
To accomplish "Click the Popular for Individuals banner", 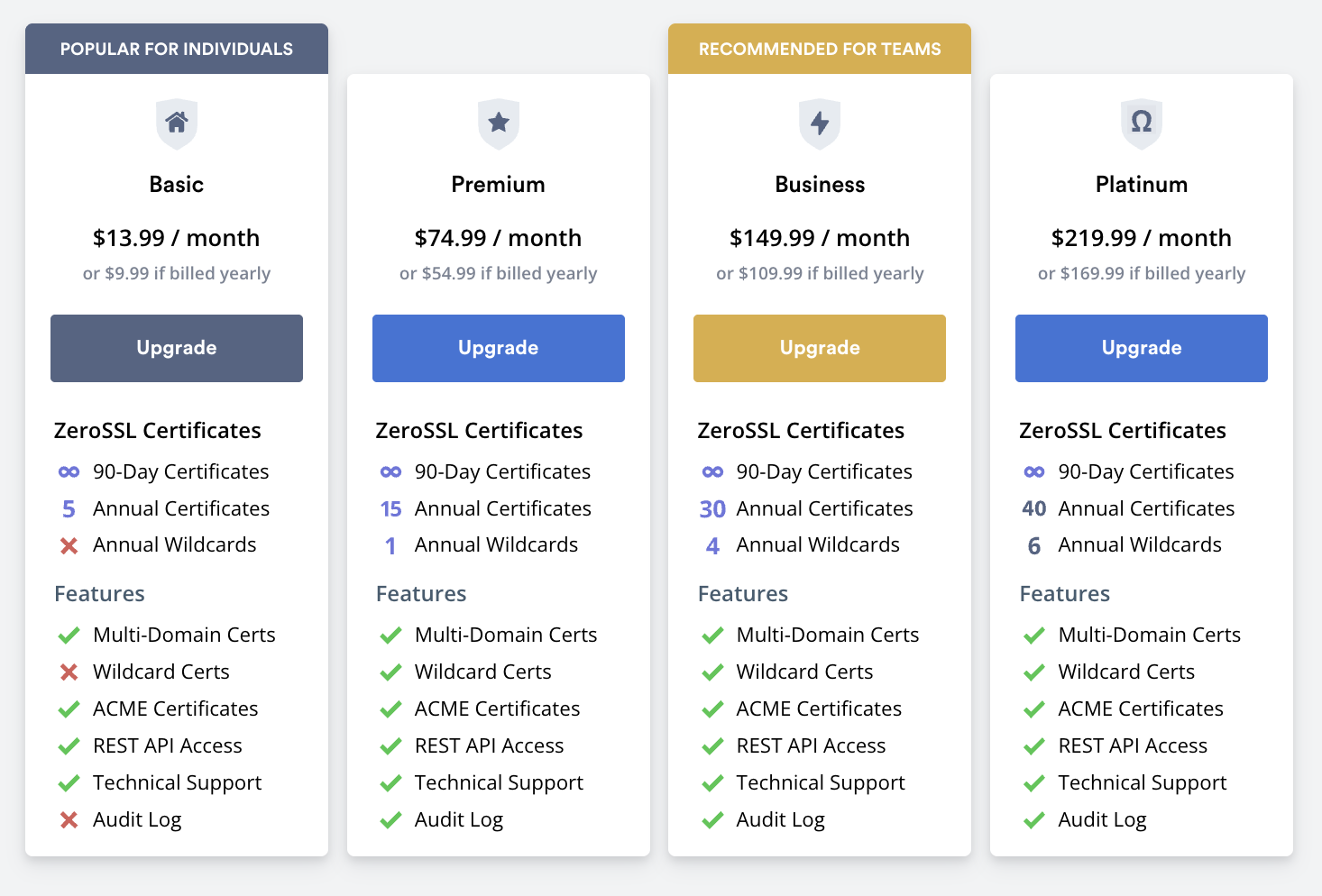I will [x=177, y=49].
